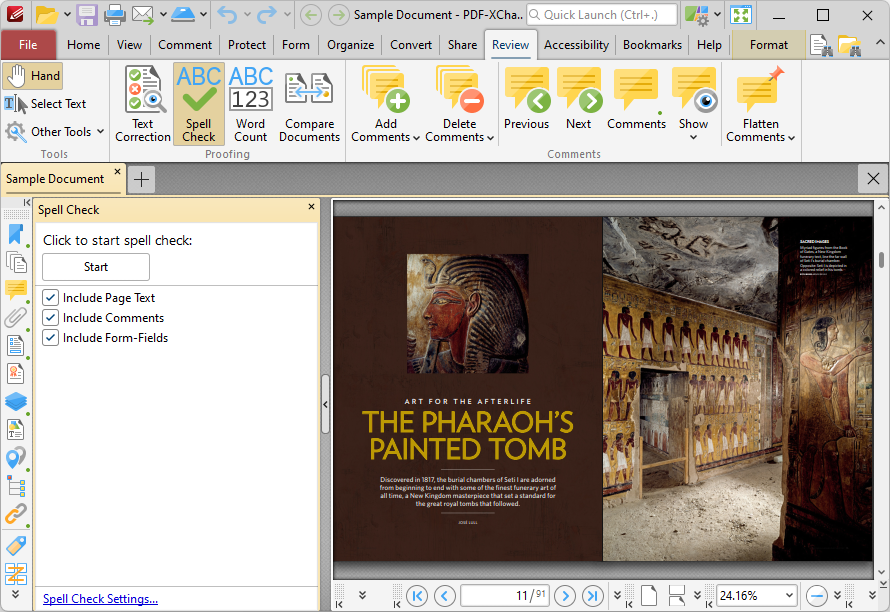Go to Previous comment

tap(526, 99)
